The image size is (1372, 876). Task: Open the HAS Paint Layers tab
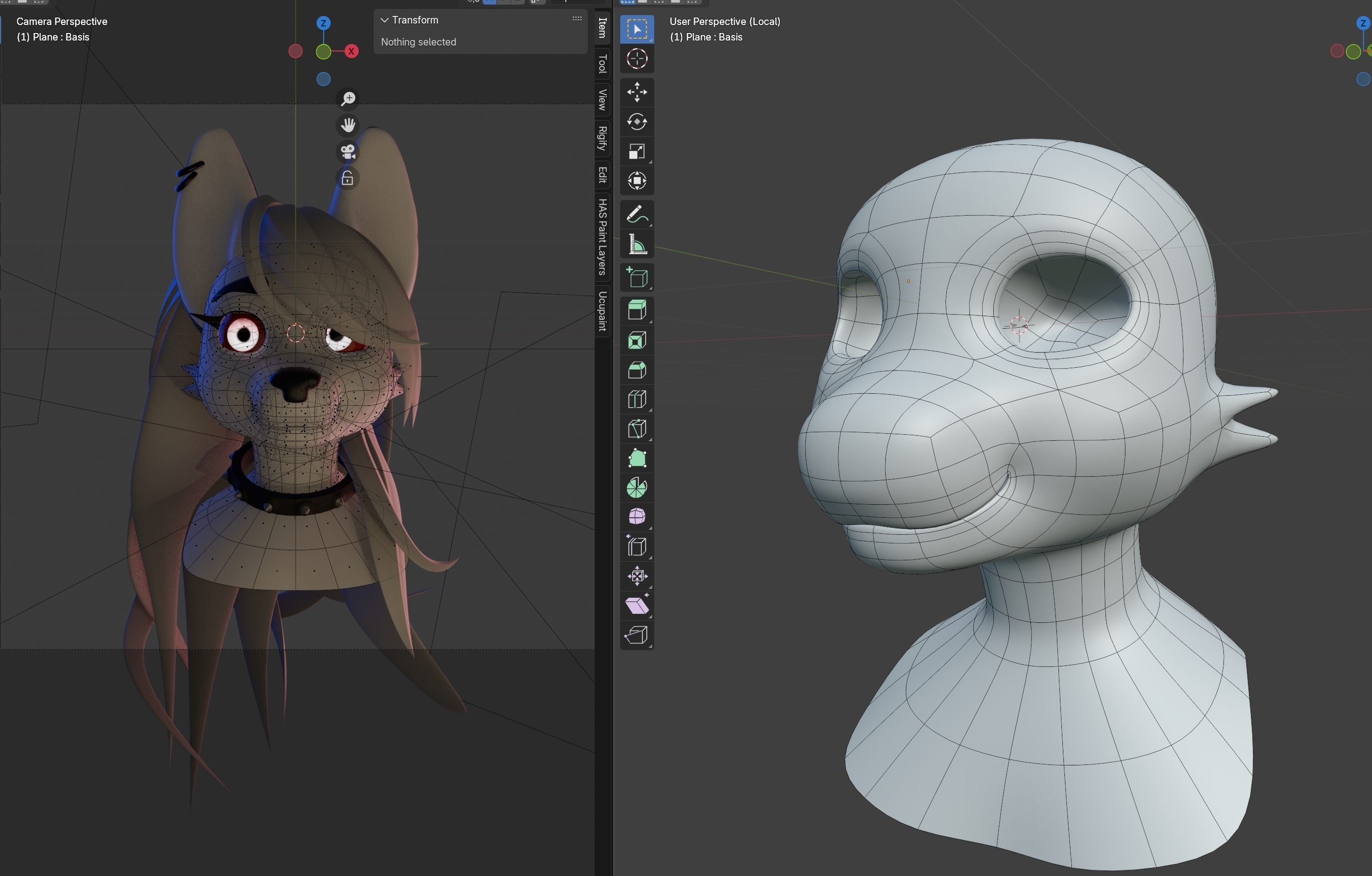pyautogui.click(x=602, y=237)
